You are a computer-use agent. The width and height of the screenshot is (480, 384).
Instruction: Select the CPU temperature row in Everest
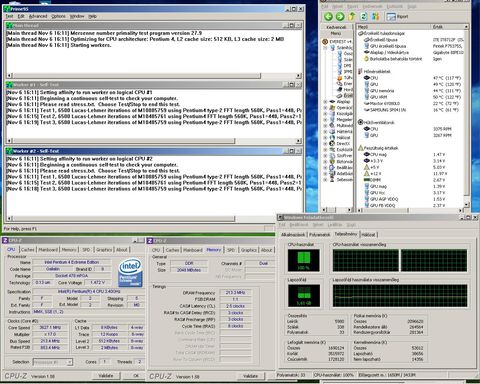click(x=412, y=78)
